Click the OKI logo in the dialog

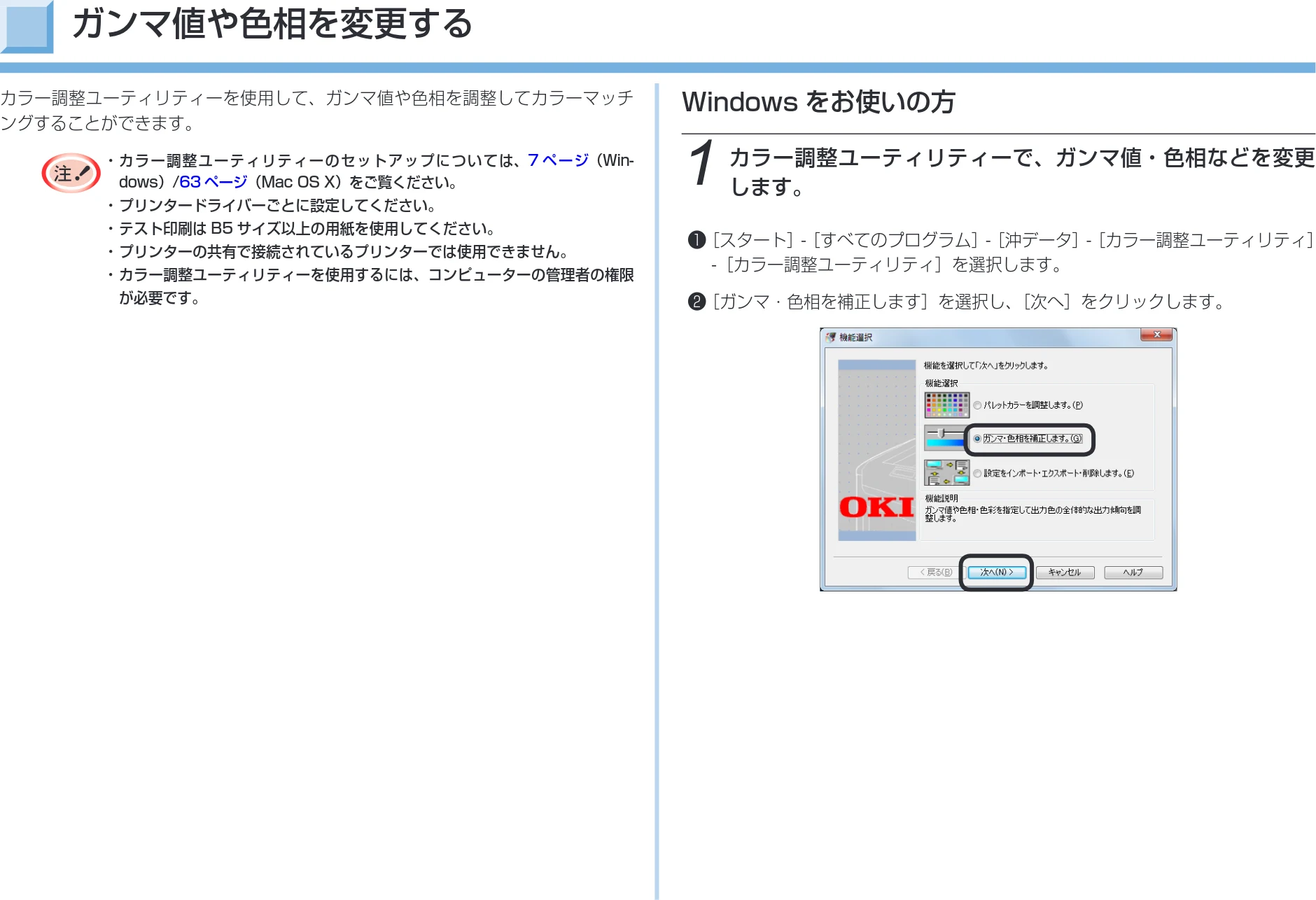(876, 507)
